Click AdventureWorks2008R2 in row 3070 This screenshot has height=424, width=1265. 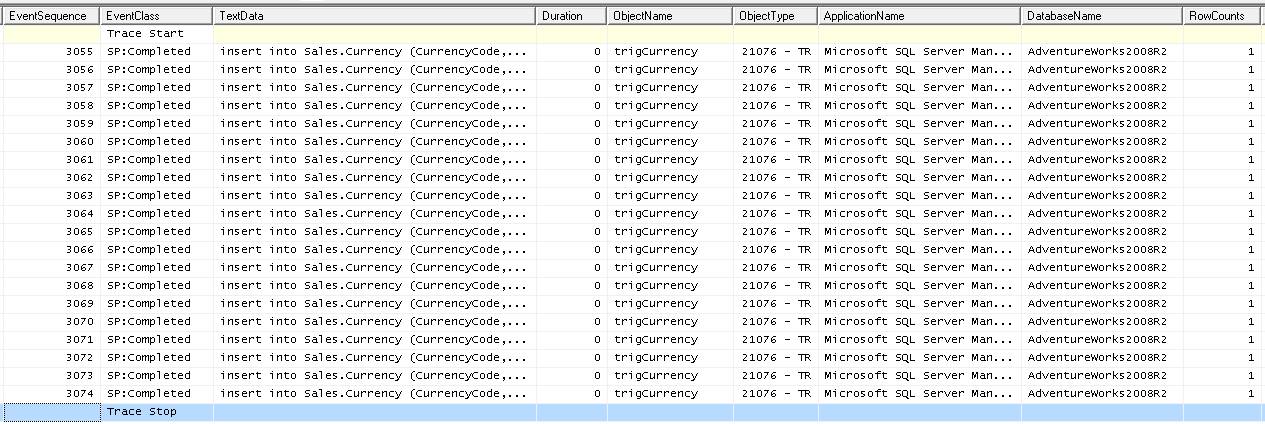click(x=1097, y=322)
